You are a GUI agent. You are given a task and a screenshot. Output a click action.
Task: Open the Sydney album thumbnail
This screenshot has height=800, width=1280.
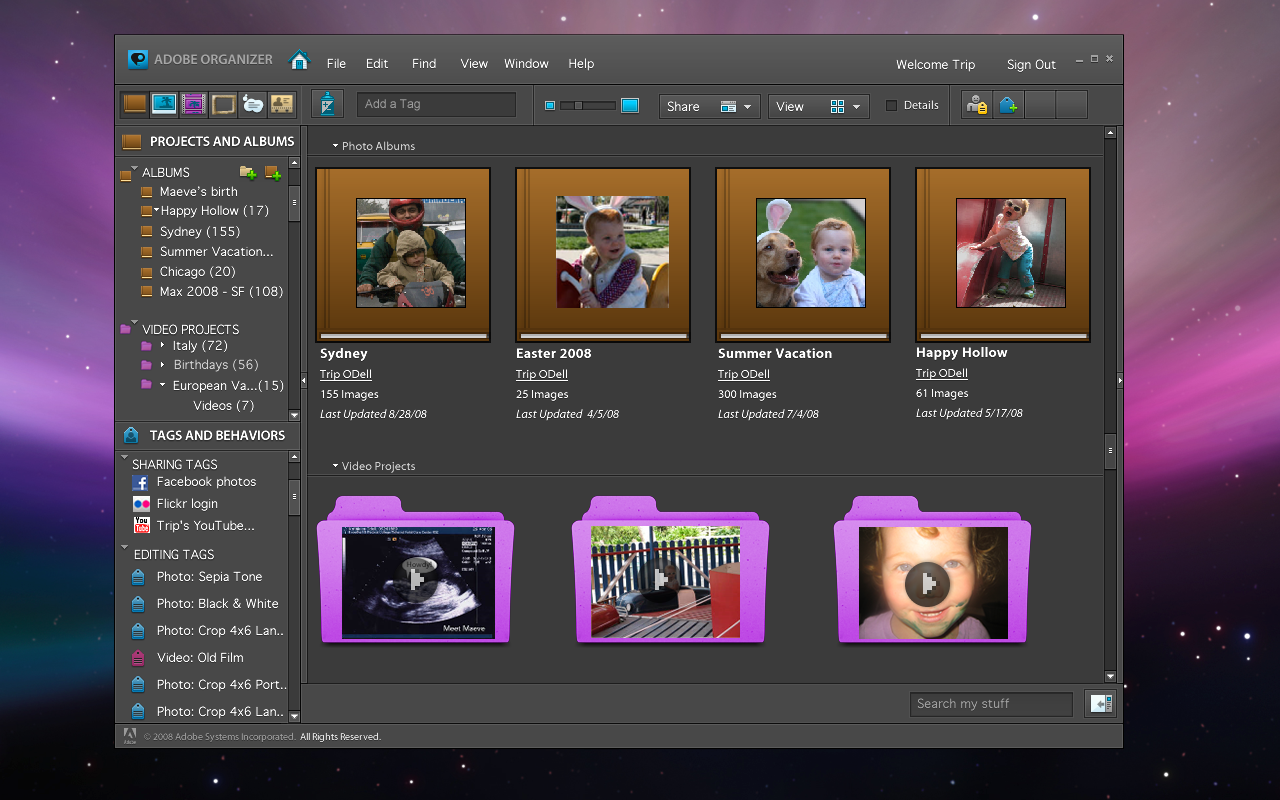[403, 255]
